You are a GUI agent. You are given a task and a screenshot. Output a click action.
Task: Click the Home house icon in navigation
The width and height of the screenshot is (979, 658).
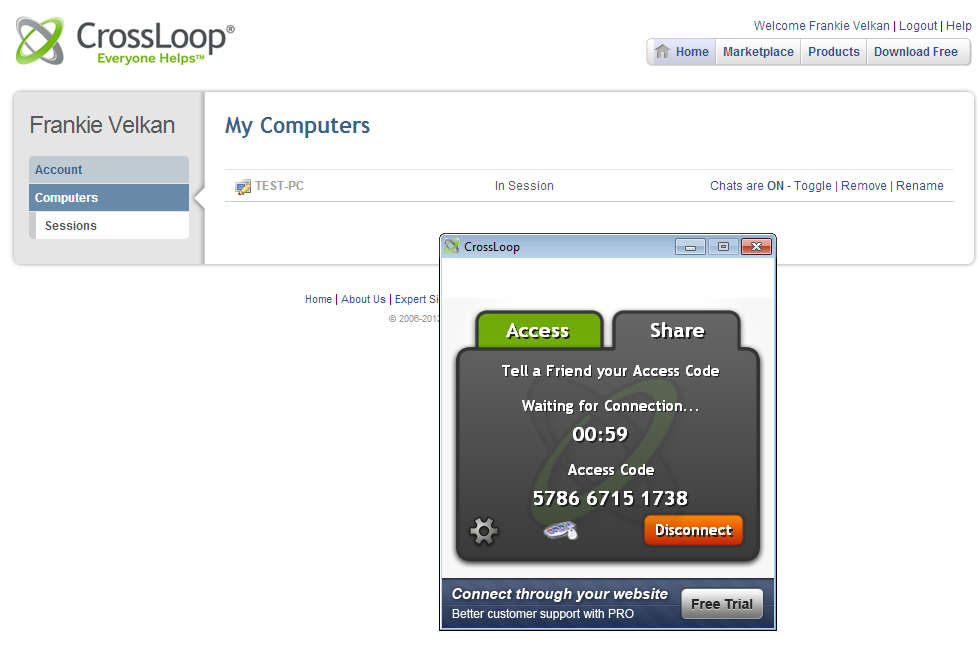pyautogui.click(x=662, y=51)
